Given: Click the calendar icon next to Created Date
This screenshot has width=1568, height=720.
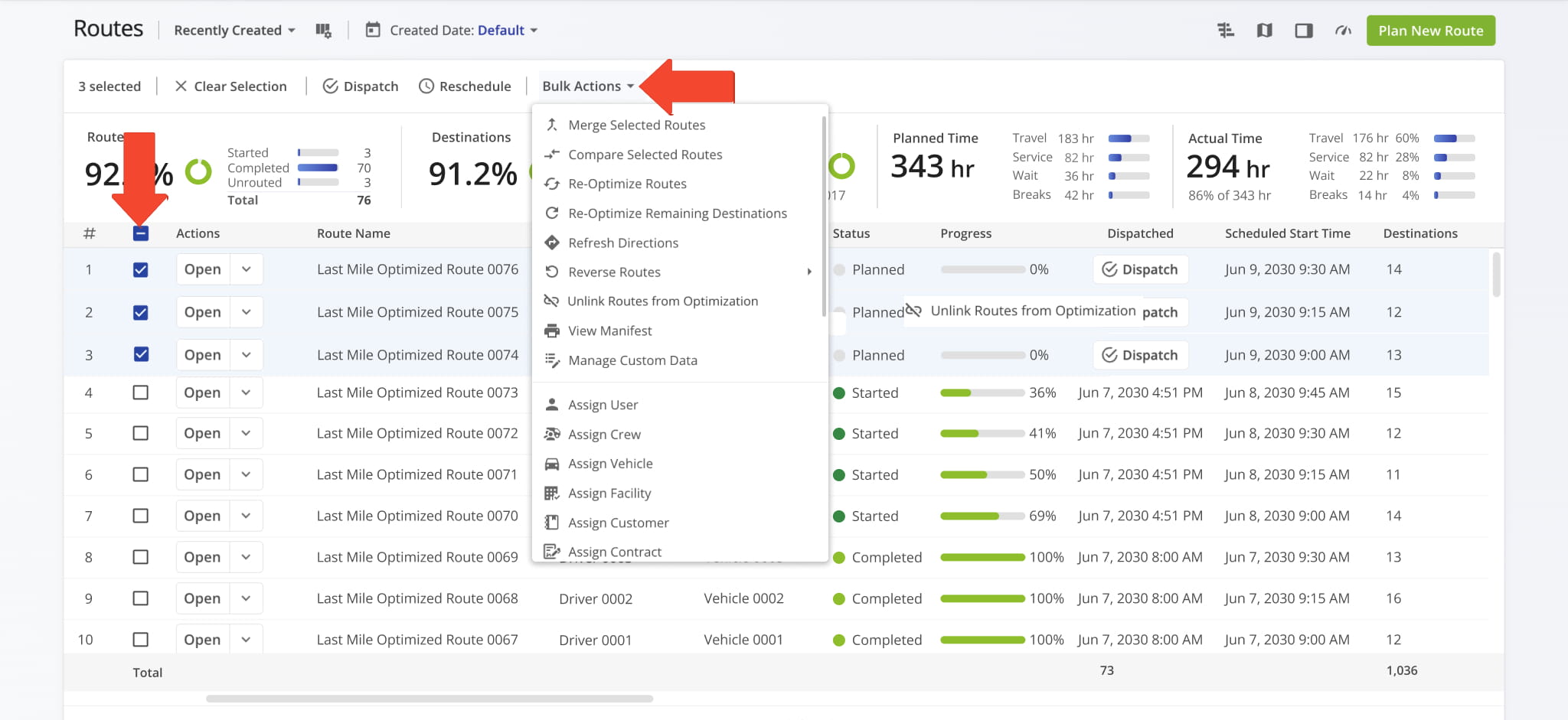Looking at the screenshot, I should (x=373, y=31).
